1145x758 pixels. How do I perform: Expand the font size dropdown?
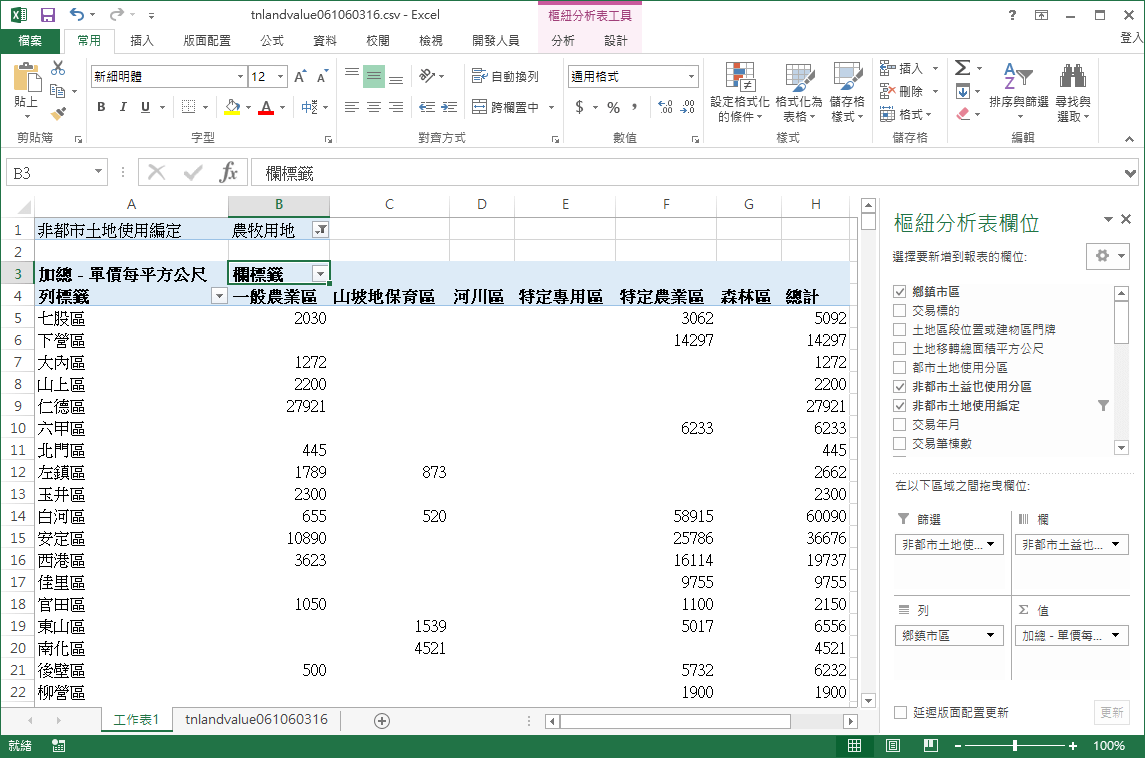[x=282, y=77]
